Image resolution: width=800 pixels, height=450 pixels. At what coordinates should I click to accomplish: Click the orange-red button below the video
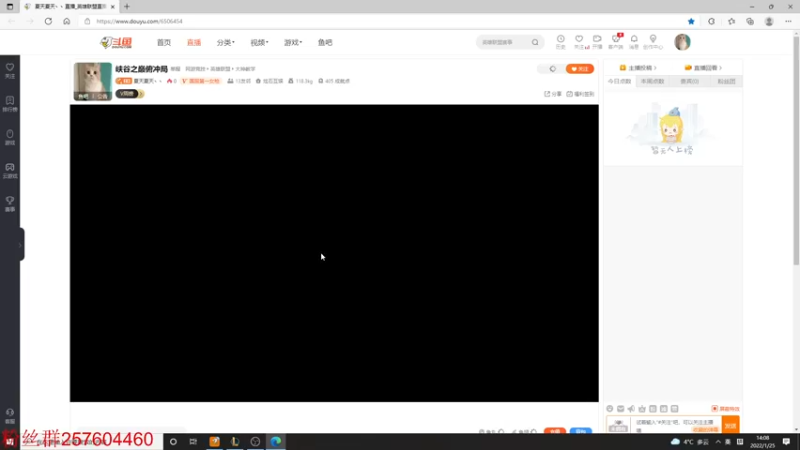click(x=555, y=432)
